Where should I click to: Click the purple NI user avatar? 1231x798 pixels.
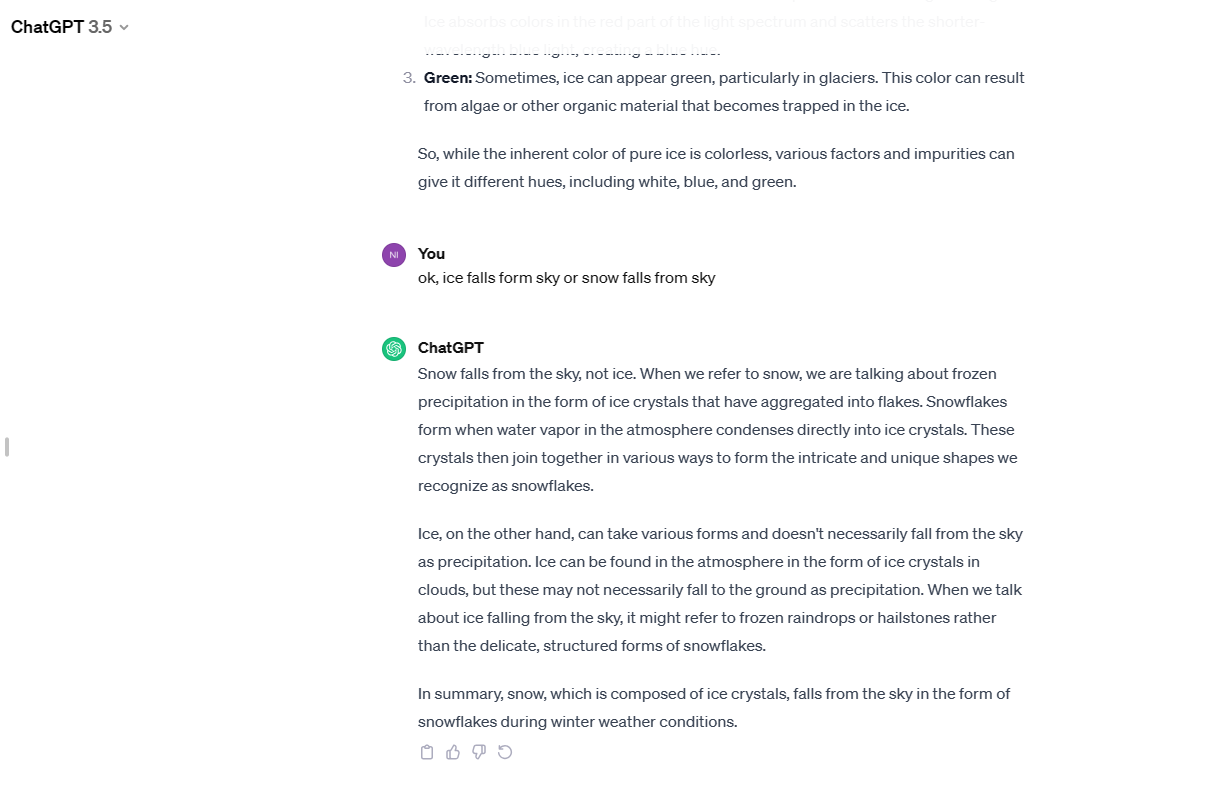394,255
